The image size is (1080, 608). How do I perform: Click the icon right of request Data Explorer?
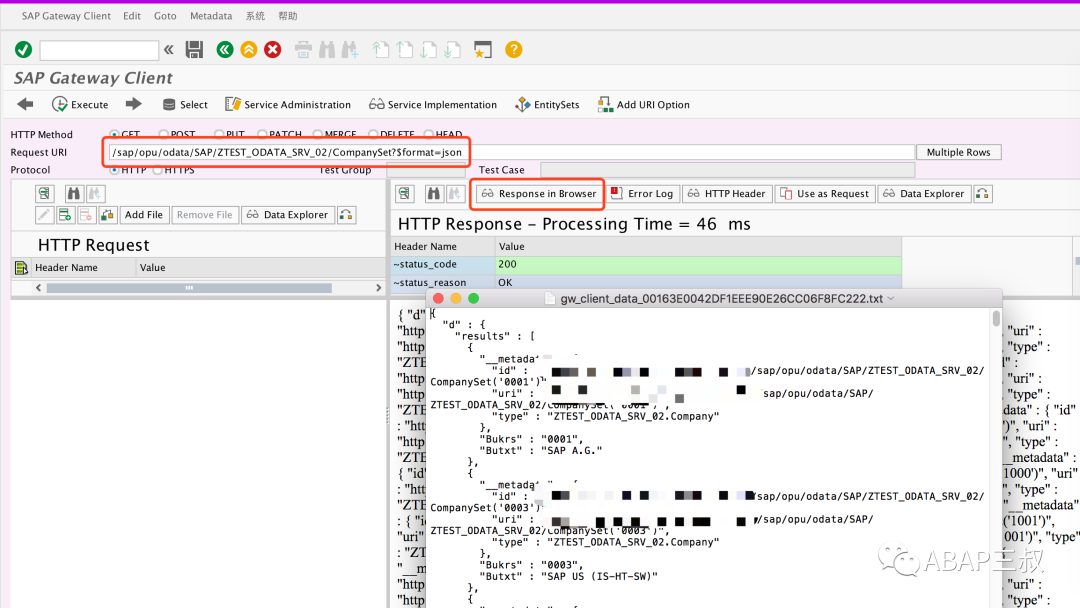tap(346, 215)
